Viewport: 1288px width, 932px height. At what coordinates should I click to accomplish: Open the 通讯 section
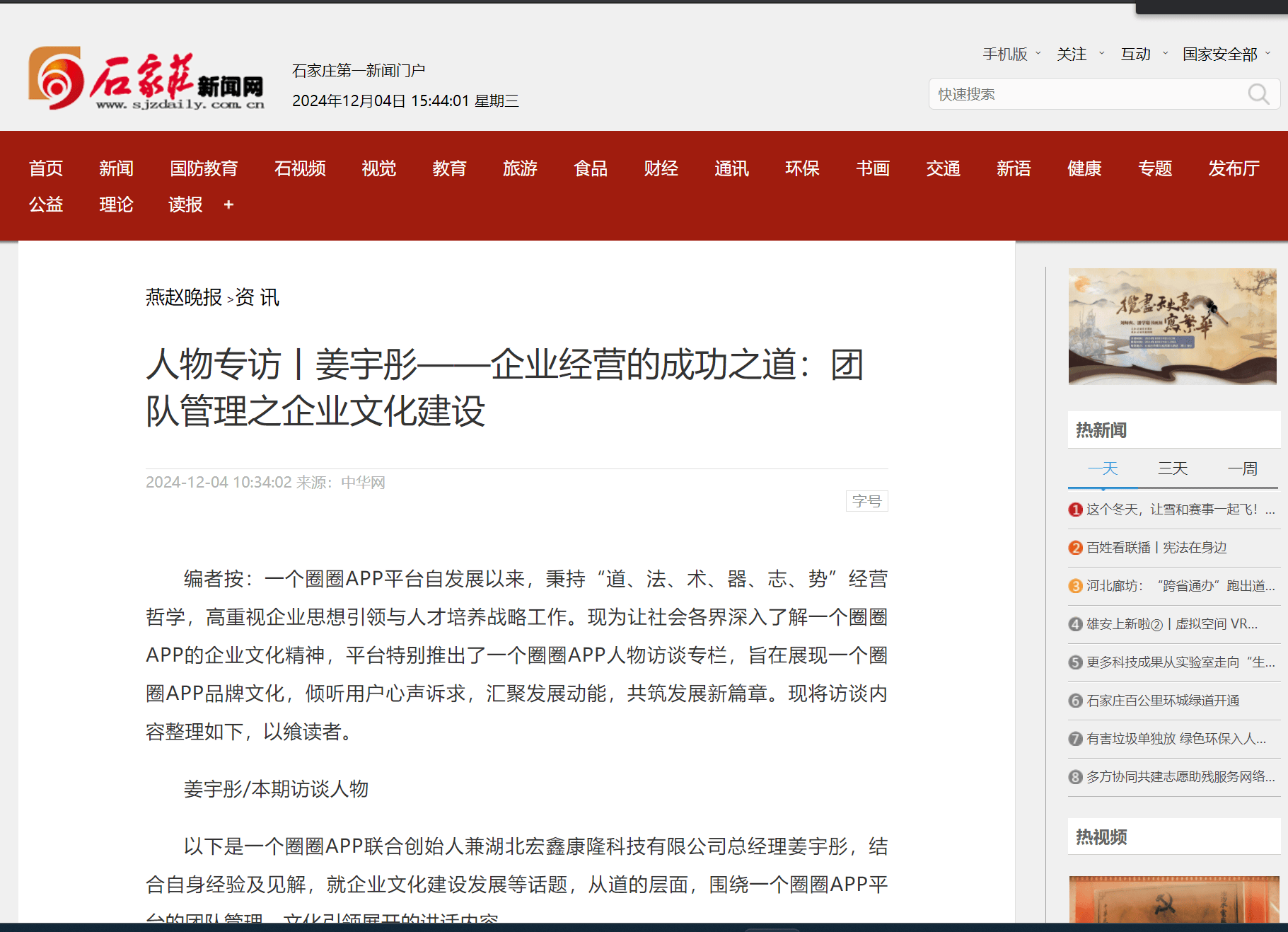click(731, 168)
